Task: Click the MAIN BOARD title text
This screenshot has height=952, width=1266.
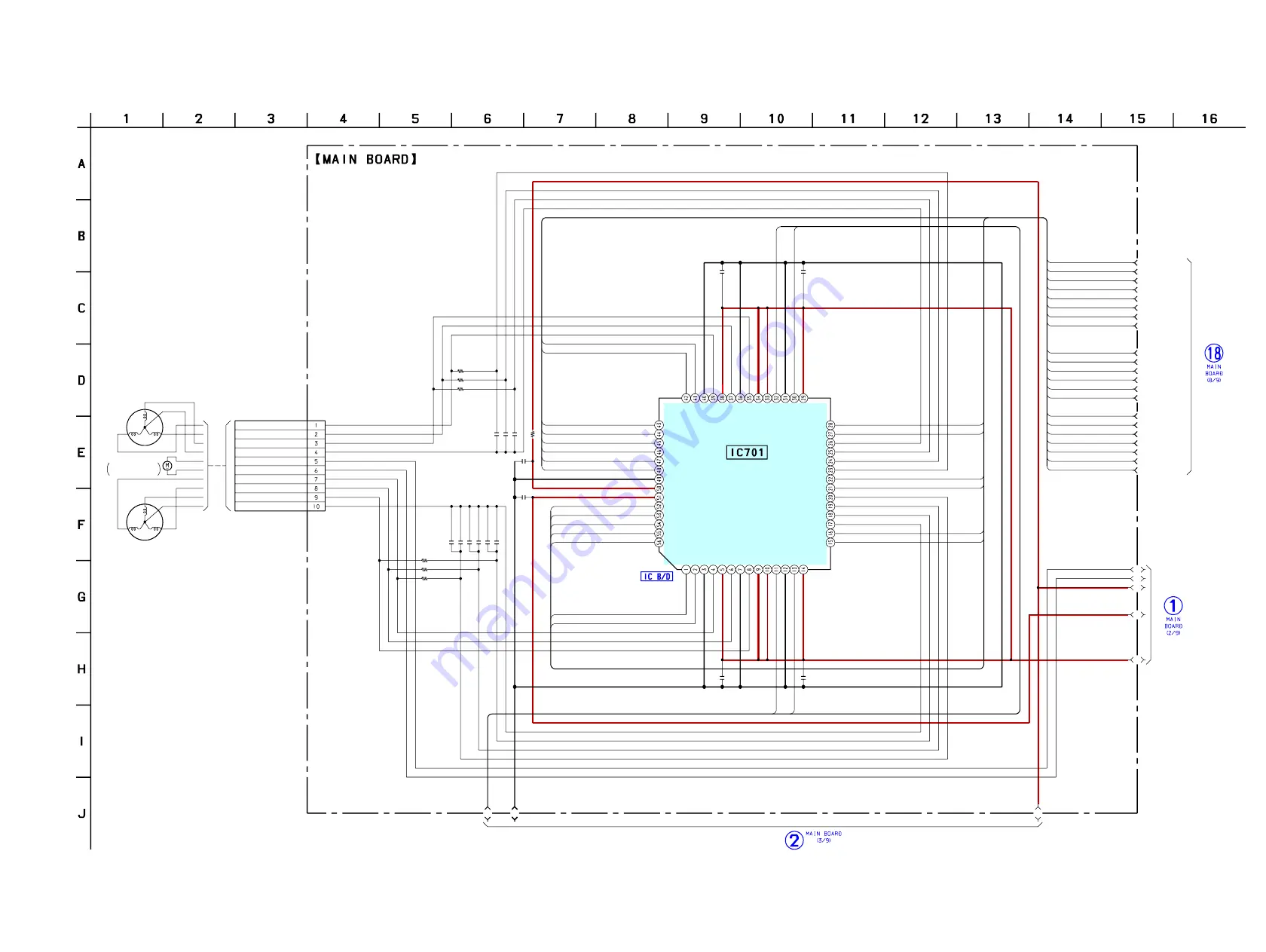Action: coord(366,159)
